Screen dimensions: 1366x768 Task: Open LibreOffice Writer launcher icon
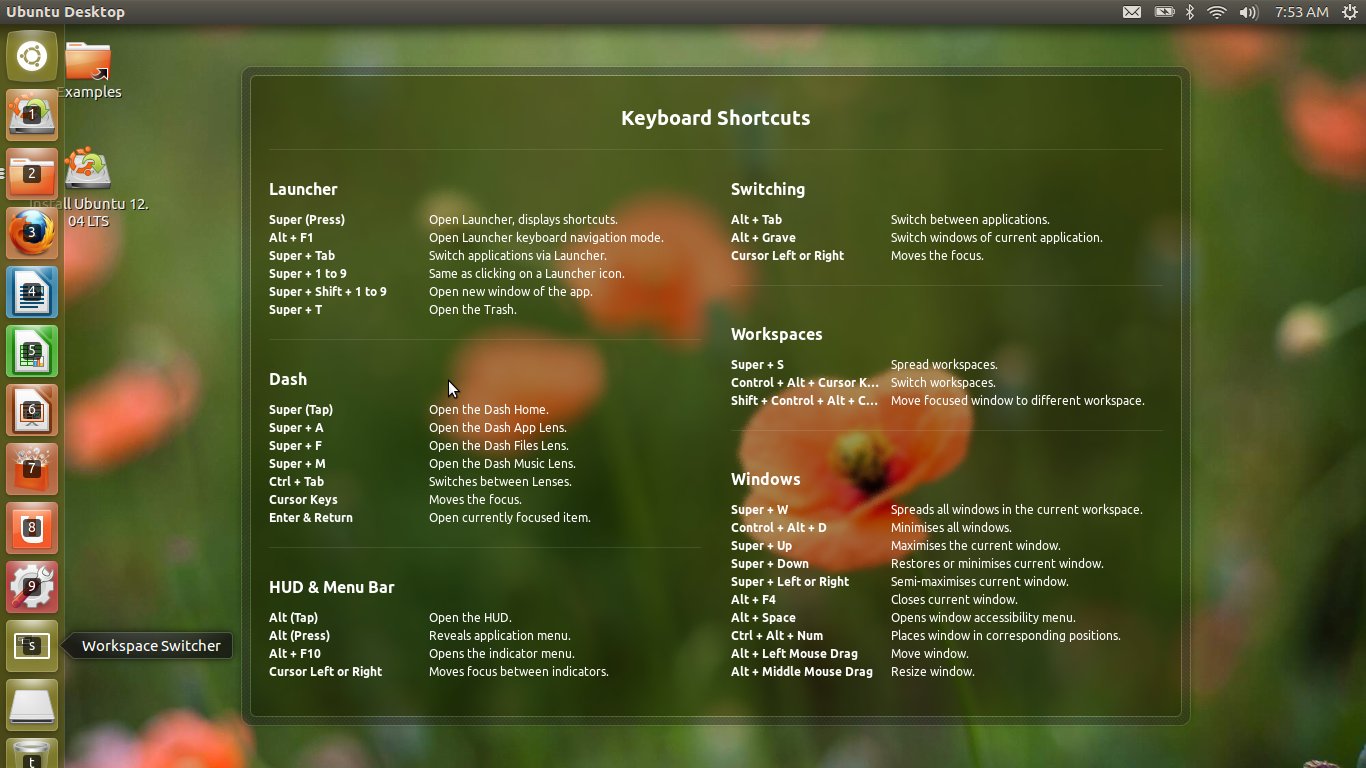tap(32, 292)
